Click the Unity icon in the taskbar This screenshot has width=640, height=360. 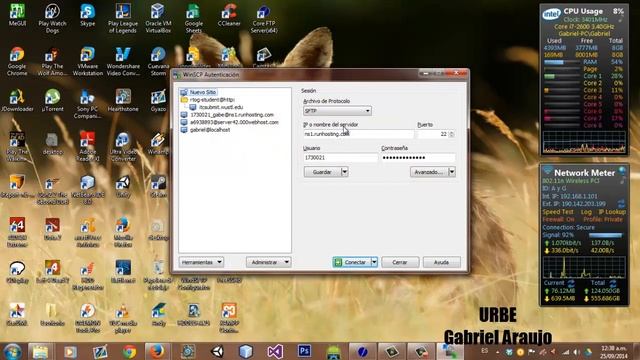point(217,351)
